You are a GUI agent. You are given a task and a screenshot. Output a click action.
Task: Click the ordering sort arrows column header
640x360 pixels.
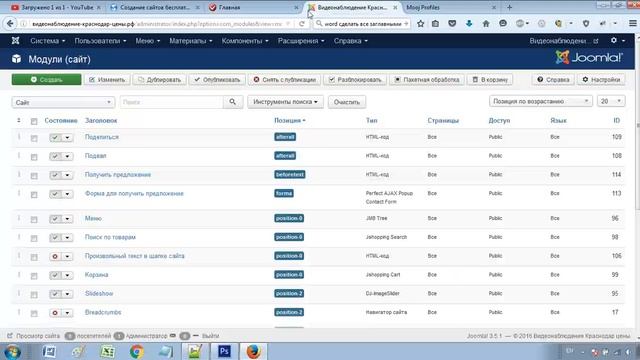coord(19,120)
